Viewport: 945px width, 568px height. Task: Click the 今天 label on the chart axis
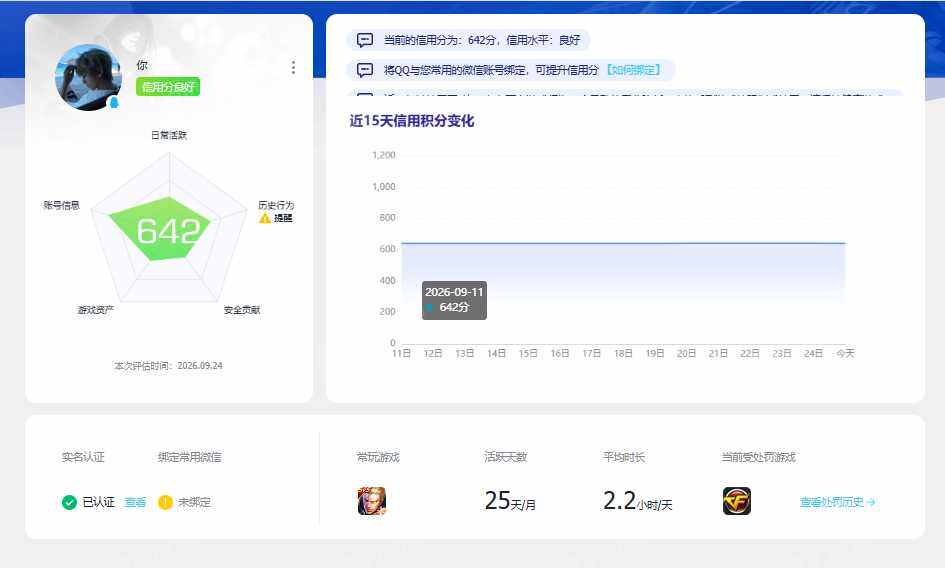[846, 353]
